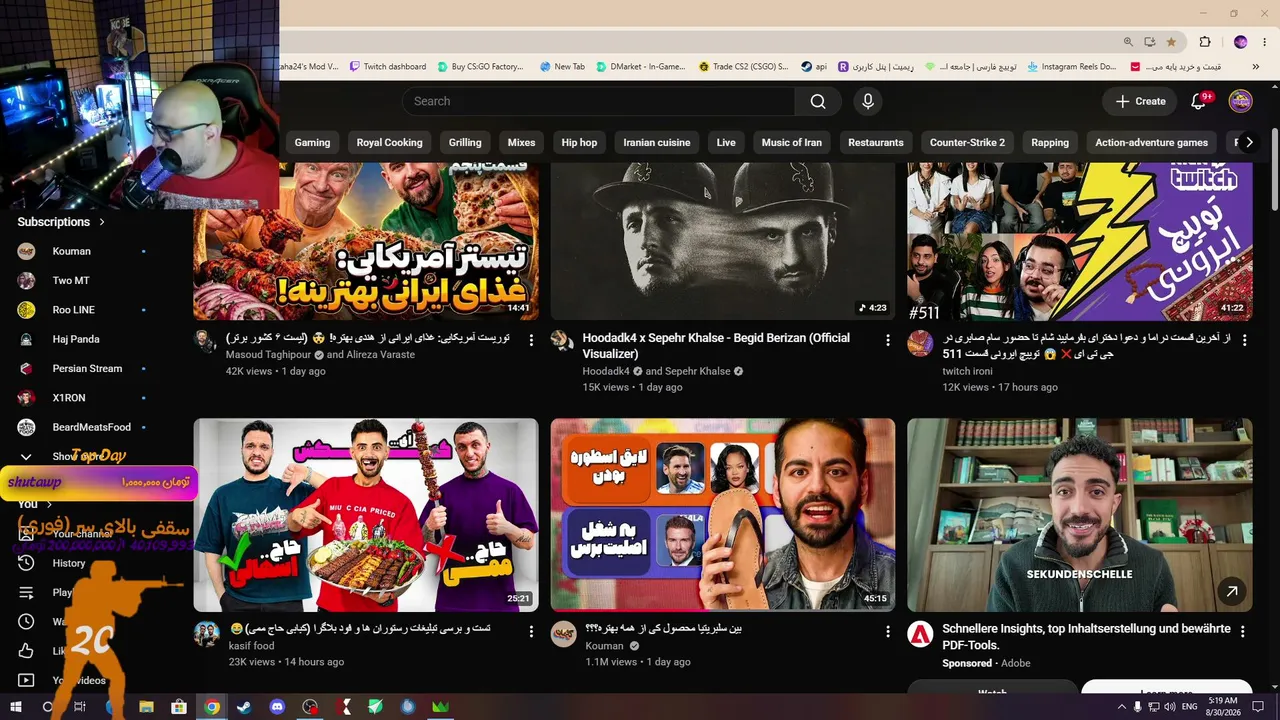Choose the Iranian cuisine chip
Image resolution: width=1280 pixels, height=720 pixels.
[657, 142]
